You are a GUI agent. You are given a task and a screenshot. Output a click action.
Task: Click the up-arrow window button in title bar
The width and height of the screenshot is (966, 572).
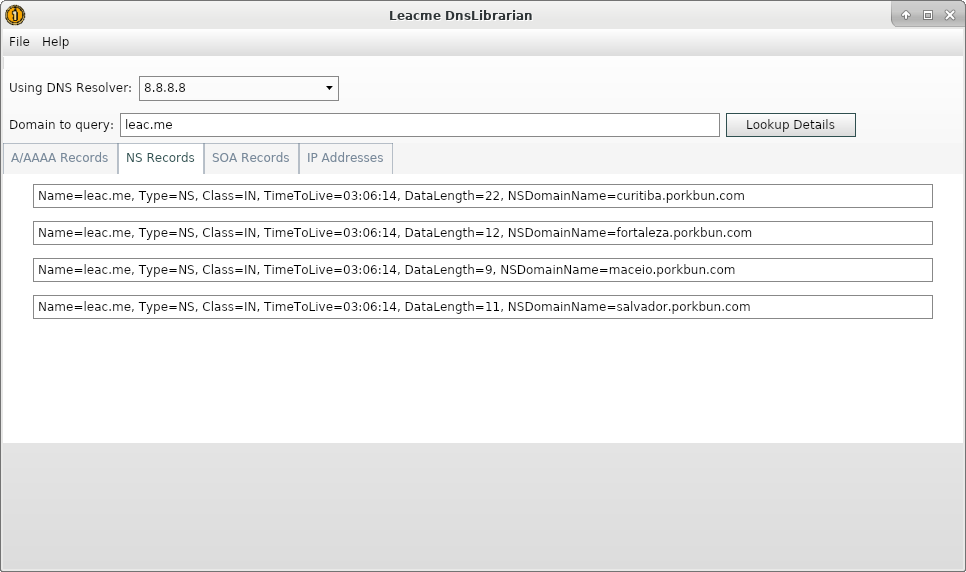905,15
